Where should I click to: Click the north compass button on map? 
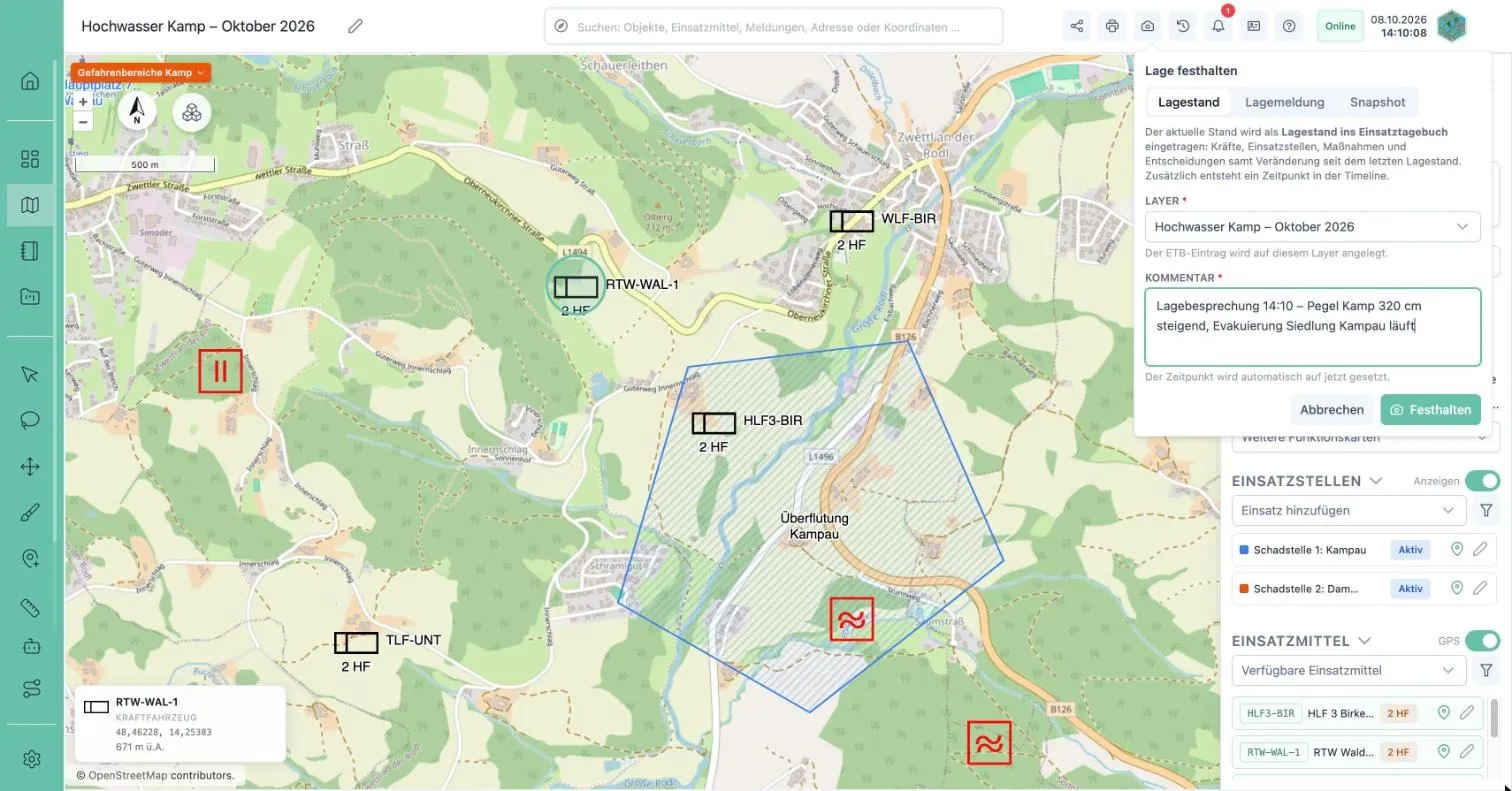pos(137,112)
